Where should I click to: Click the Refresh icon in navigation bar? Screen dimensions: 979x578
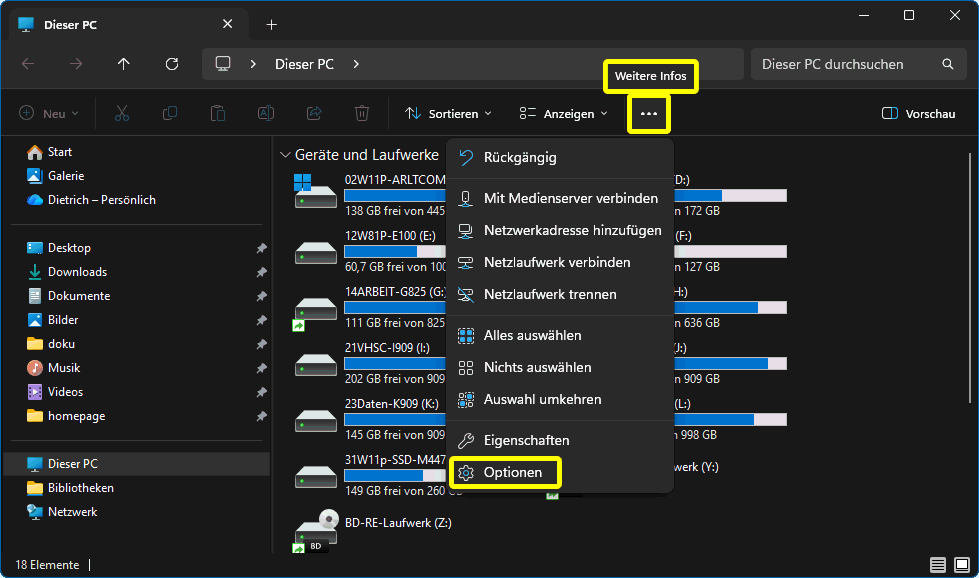pos(172,64)
